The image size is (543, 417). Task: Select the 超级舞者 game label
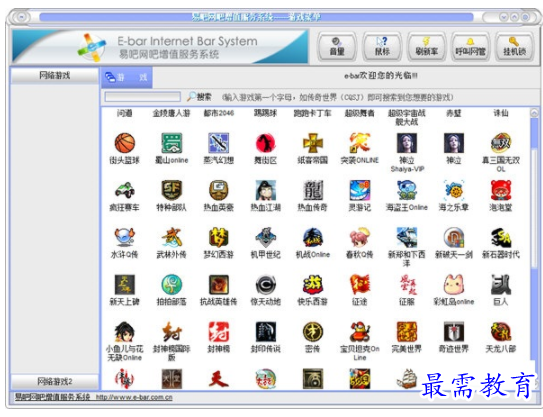coord(360,113)
